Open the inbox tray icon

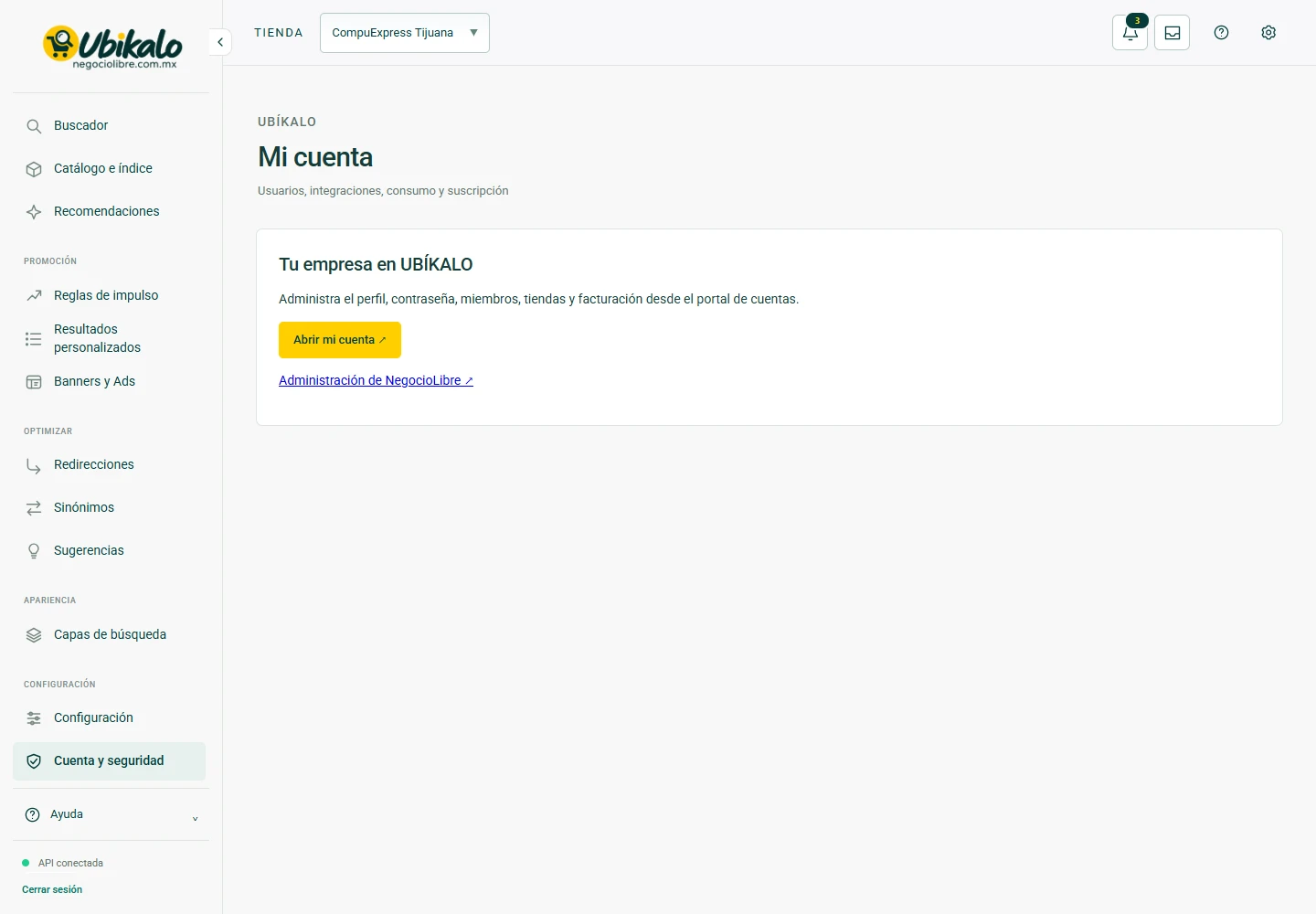point(1173,33)
